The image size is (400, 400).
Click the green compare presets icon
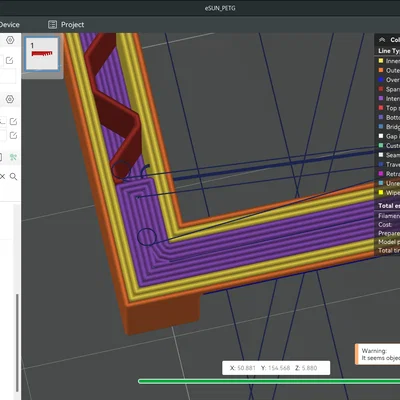coord(13,157)
